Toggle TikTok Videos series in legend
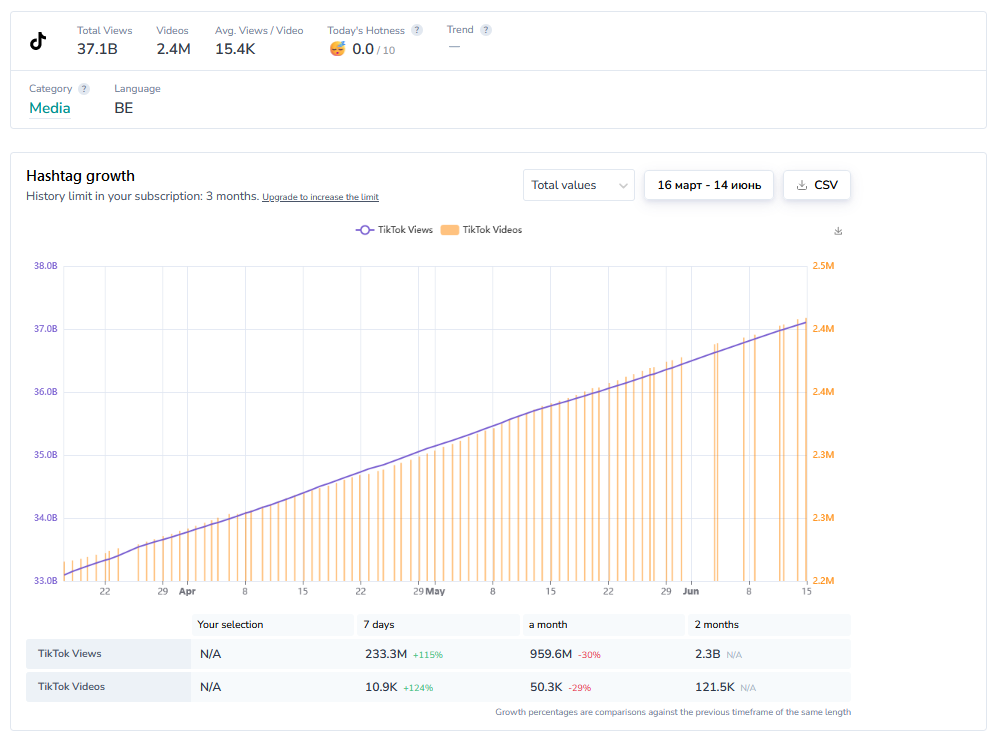 [481, 230]
